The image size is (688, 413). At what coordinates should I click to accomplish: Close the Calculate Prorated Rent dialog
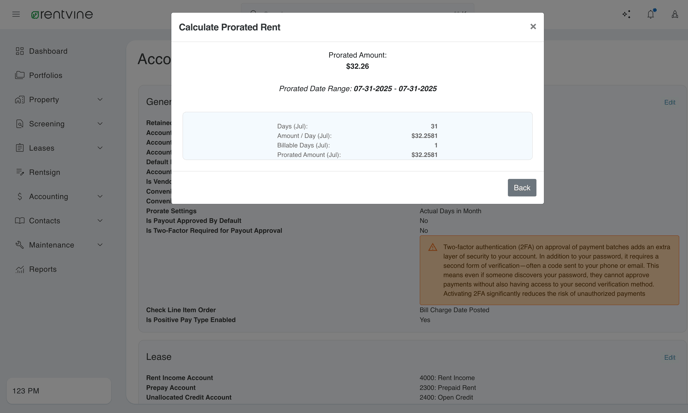pyautogui.click(x=533, y=26)
